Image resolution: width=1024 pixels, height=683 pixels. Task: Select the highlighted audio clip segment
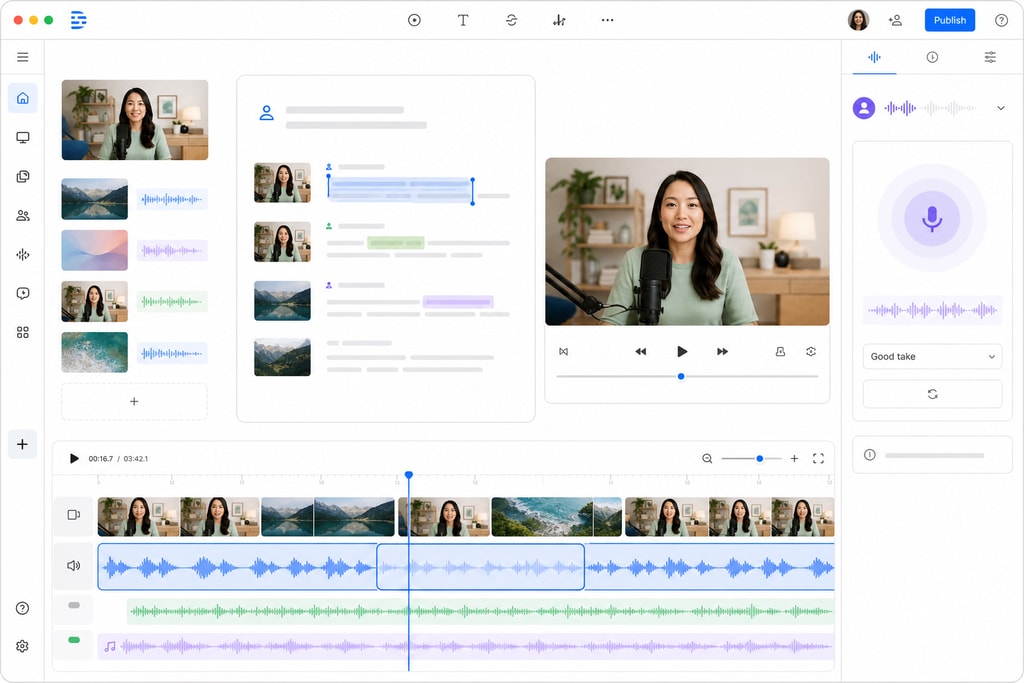click(x=480, y=567)
